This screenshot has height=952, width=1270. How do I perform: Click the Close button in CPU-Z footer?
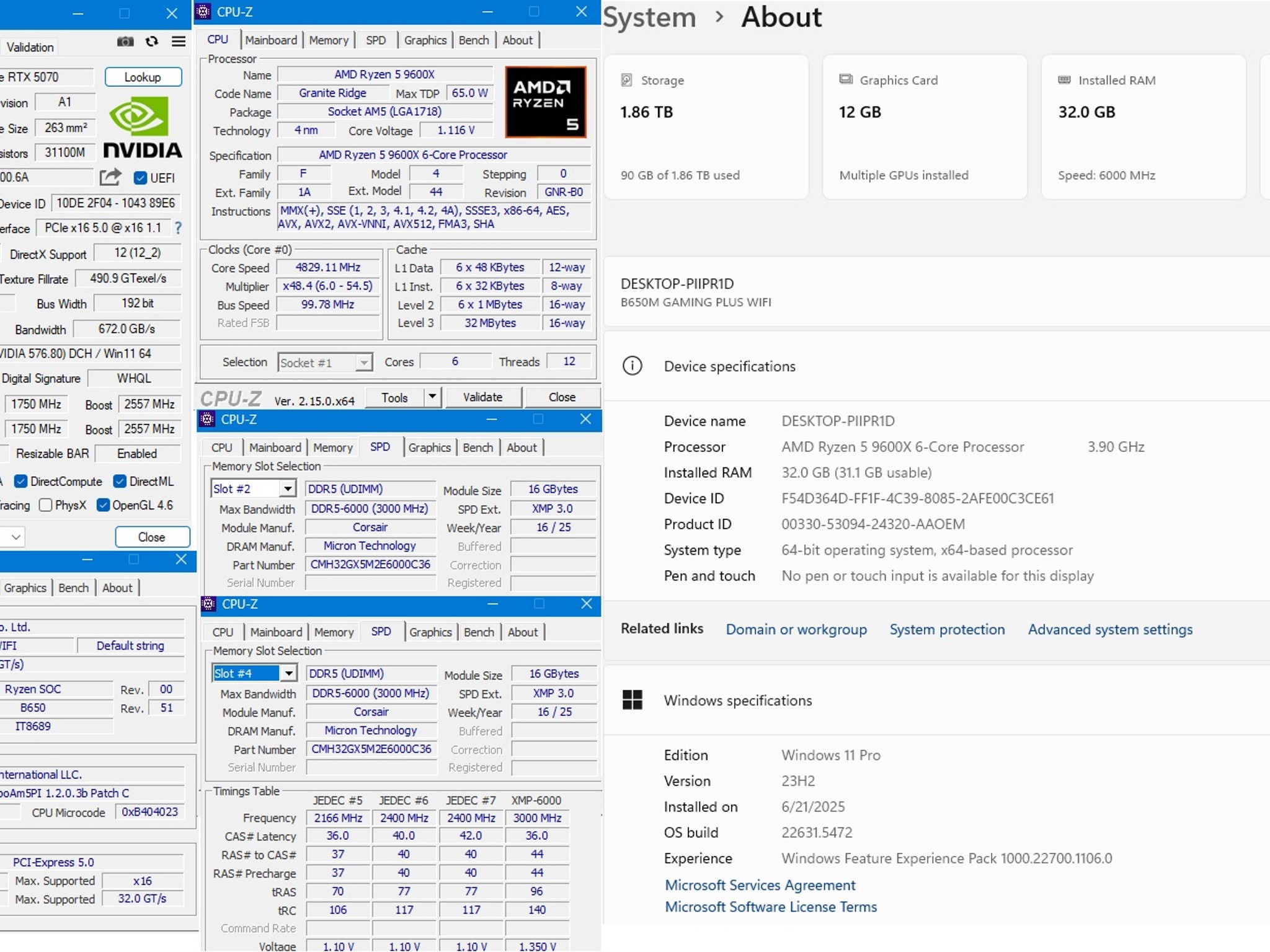[562, 397]
